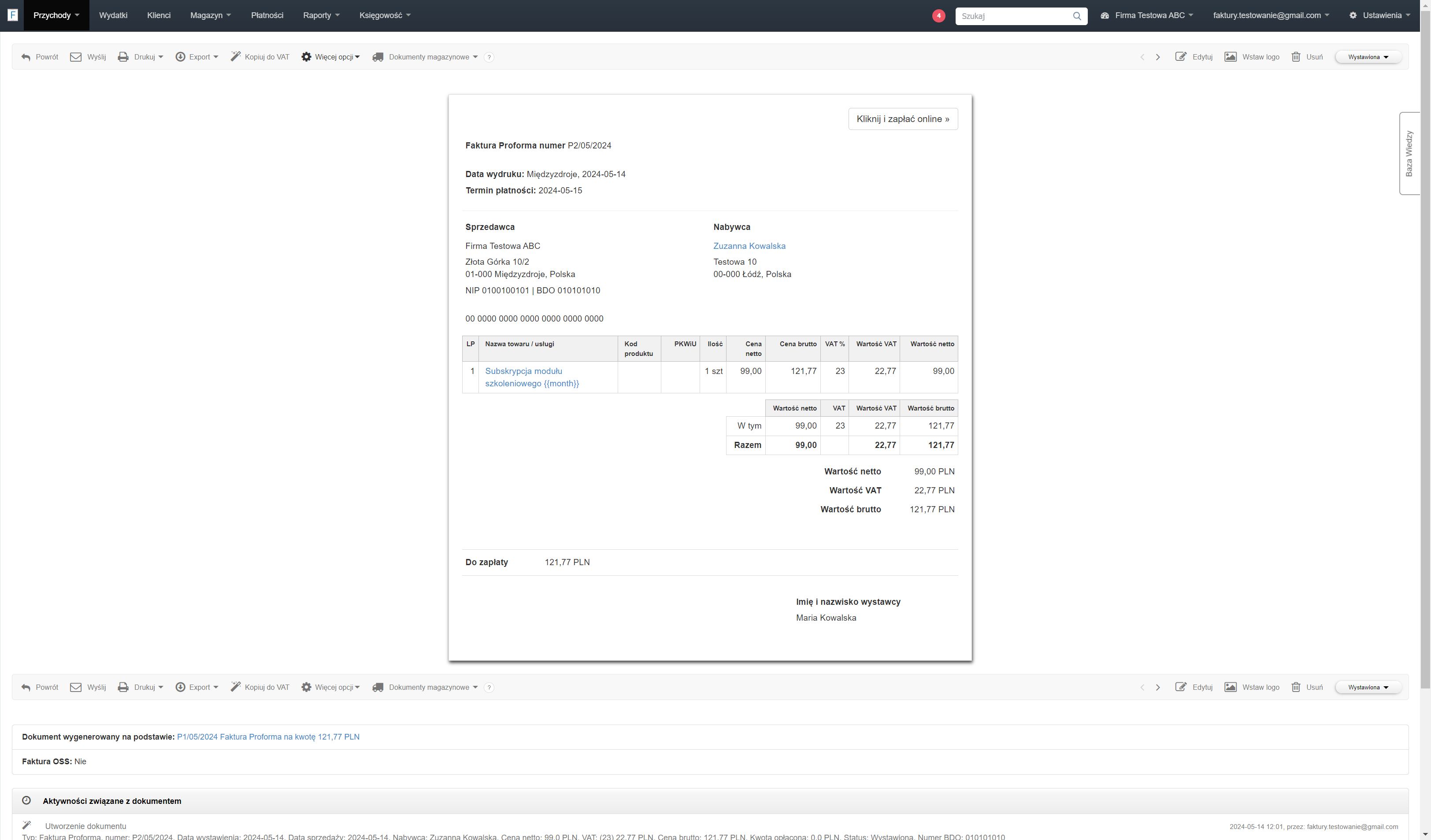Open the Ustawienia settings dropdown
The height and width of the screenshot is (840, 1431).
1380,16
